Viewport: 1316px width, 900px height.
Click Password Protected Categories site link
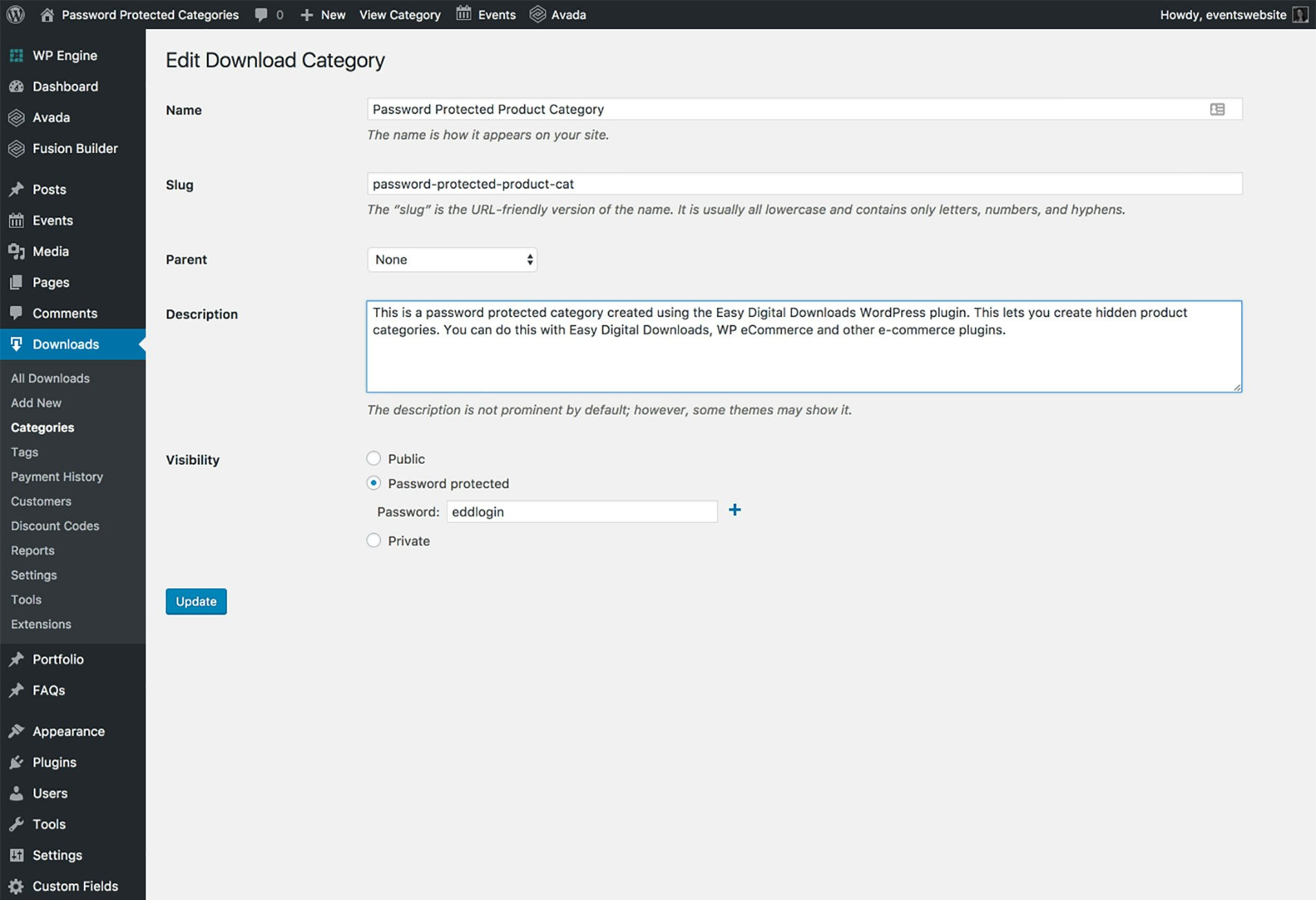pos(150,15)
